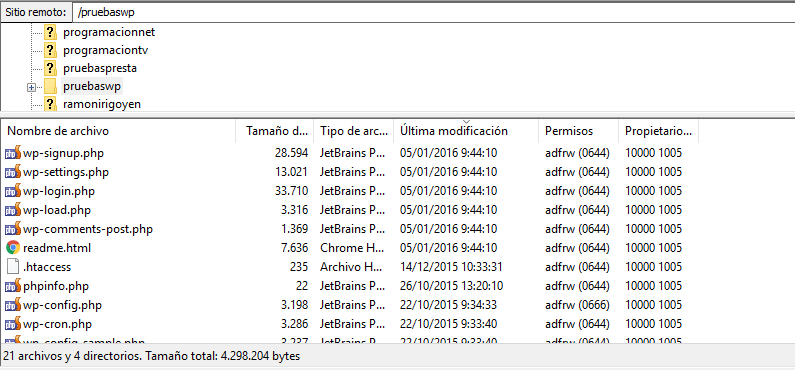
Task: Click the blank file icon of .htaccess
Action: coord(13,267)
